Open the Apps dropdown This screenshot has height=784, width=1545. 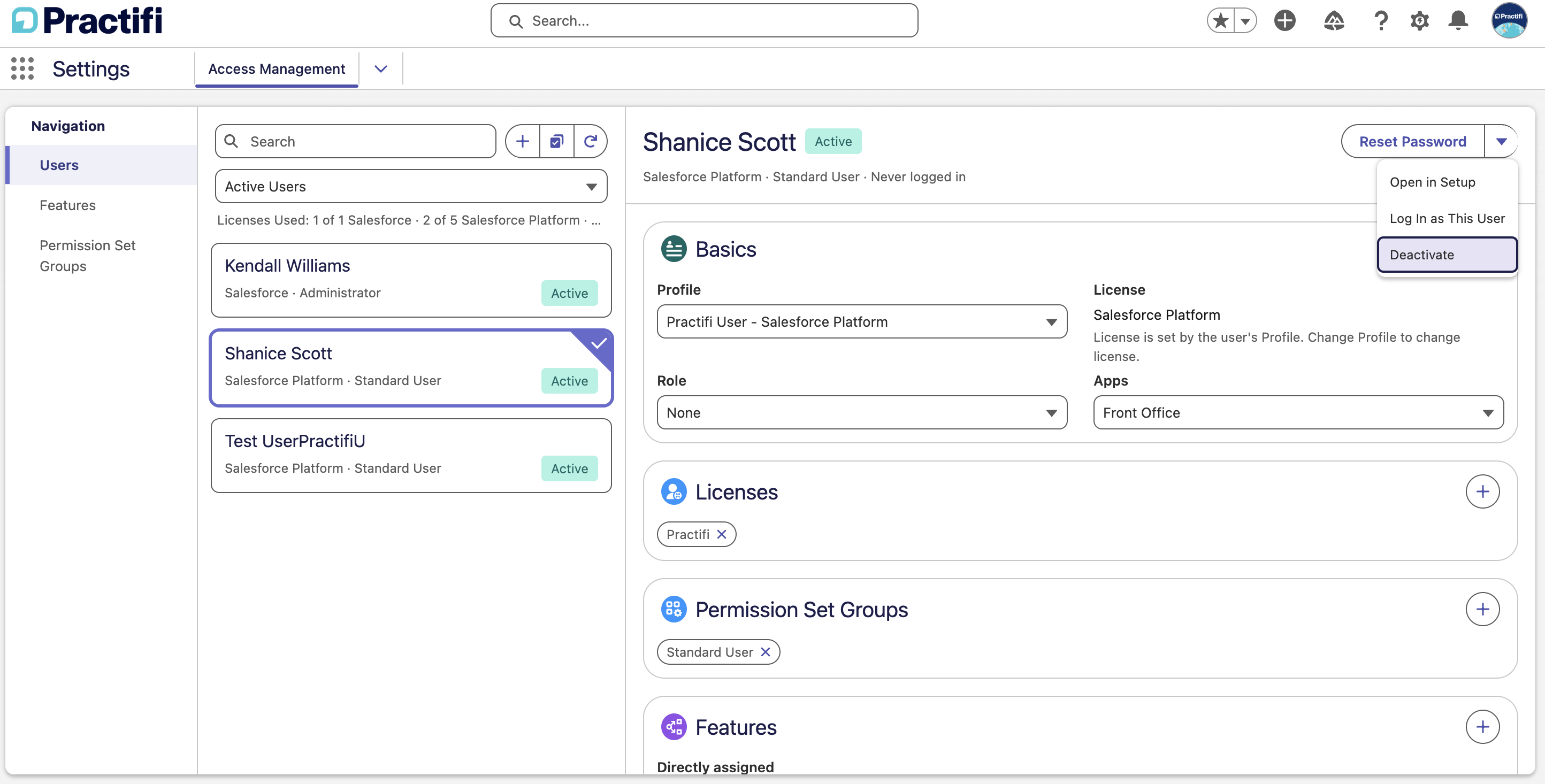coord(1298,412)
